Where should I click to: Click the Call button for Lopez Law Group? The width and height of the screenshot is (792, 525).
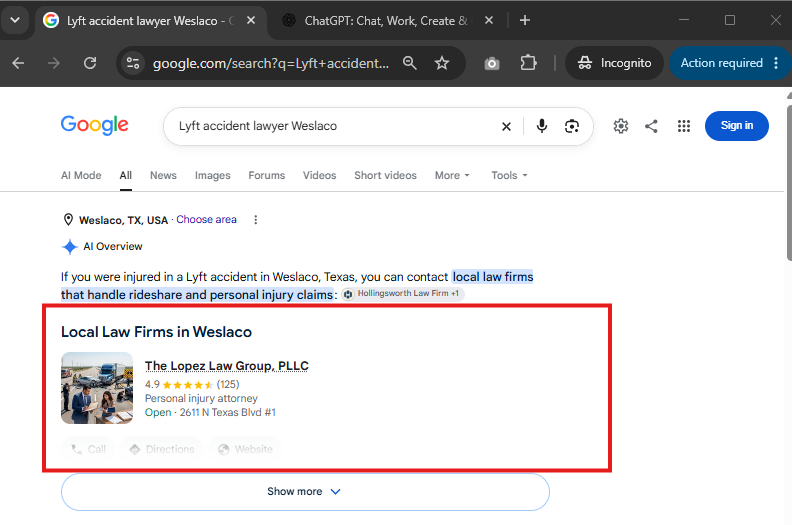coord(88,449)
